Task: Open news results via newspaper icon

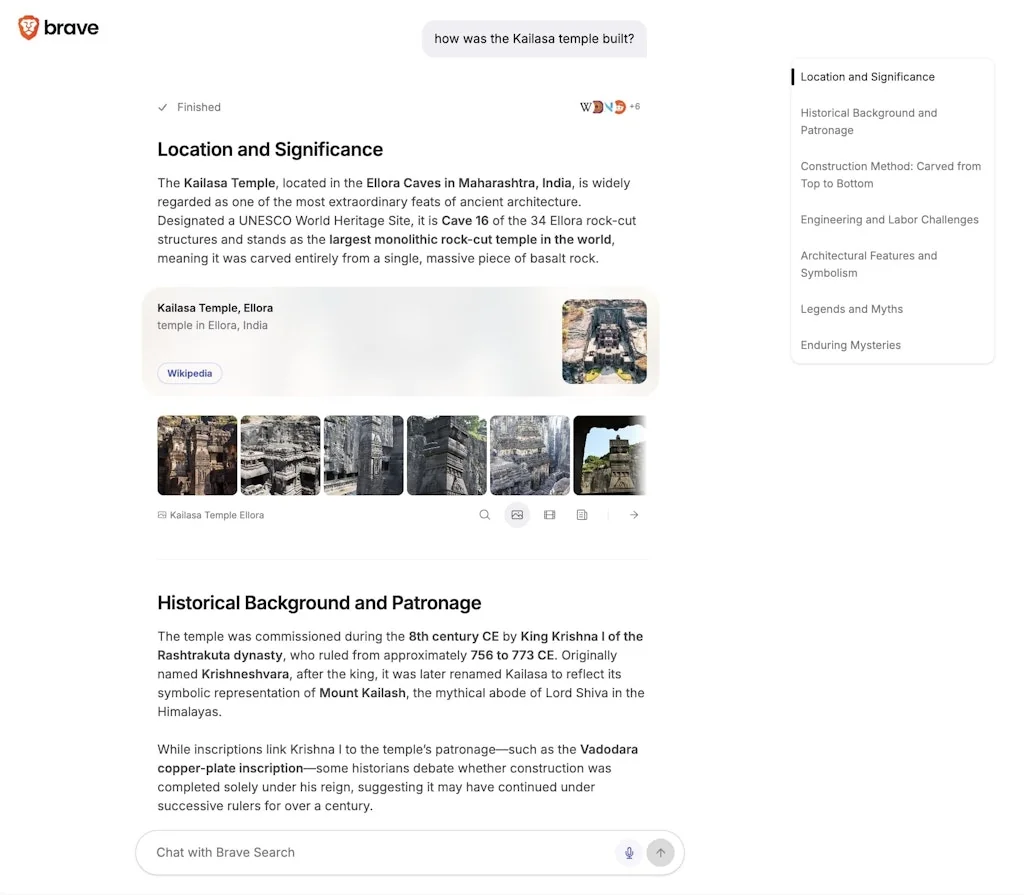Action: (582, 514)
